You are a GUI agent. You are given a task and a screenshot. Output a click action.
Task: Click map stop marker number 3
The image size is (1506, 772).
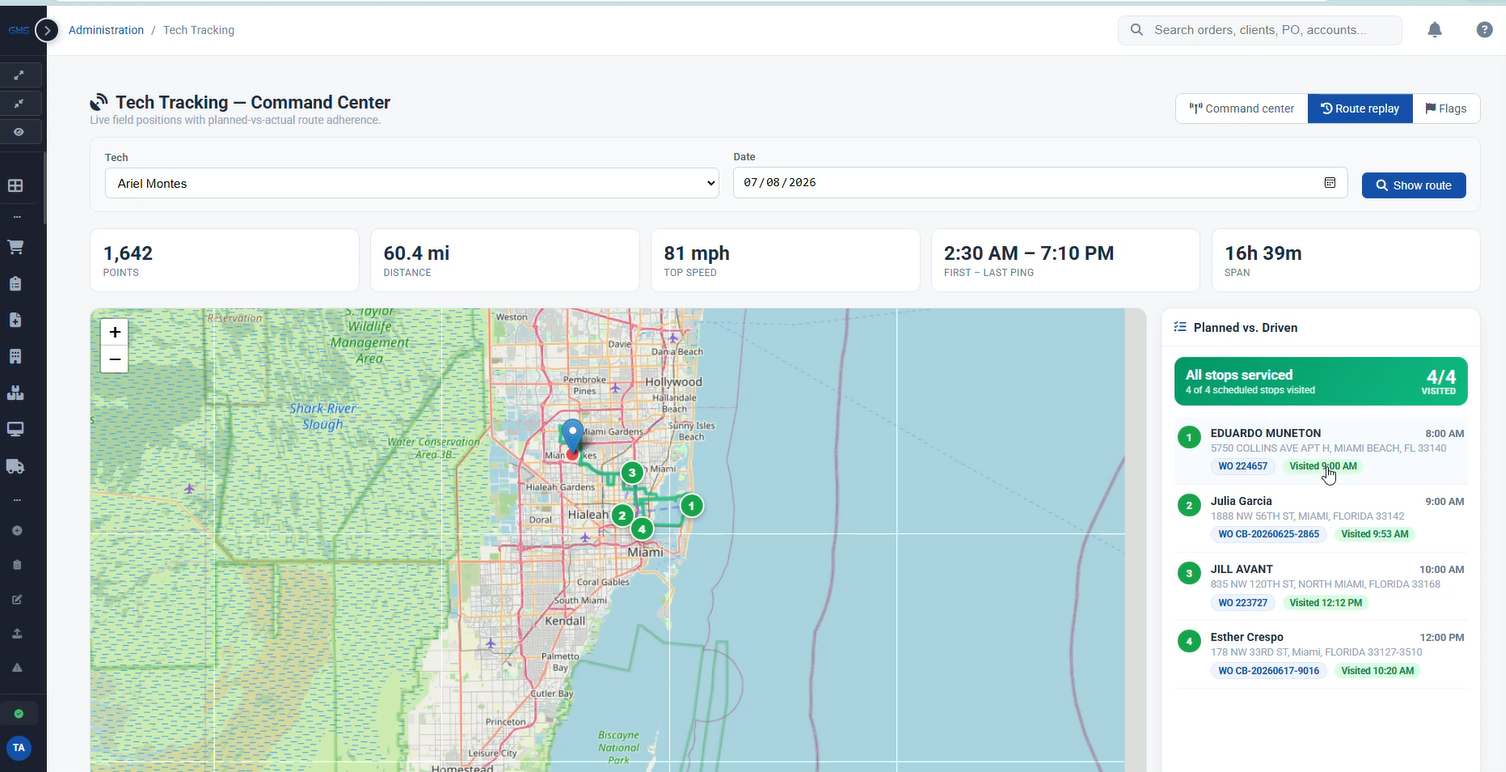631,472
